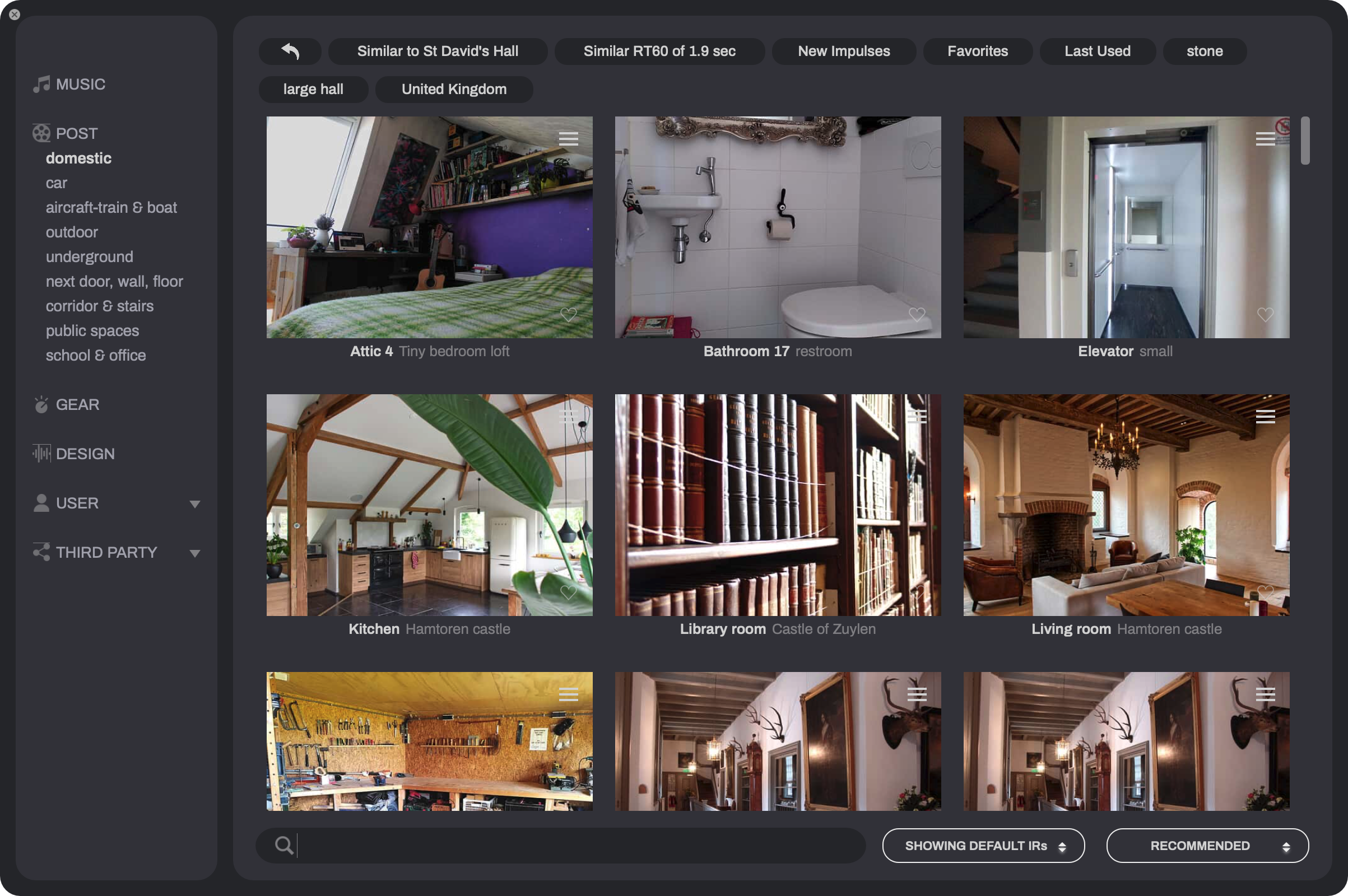Open the underground subcategory
This screenshot has width=1348, height=896.
(x=90, y=256)
